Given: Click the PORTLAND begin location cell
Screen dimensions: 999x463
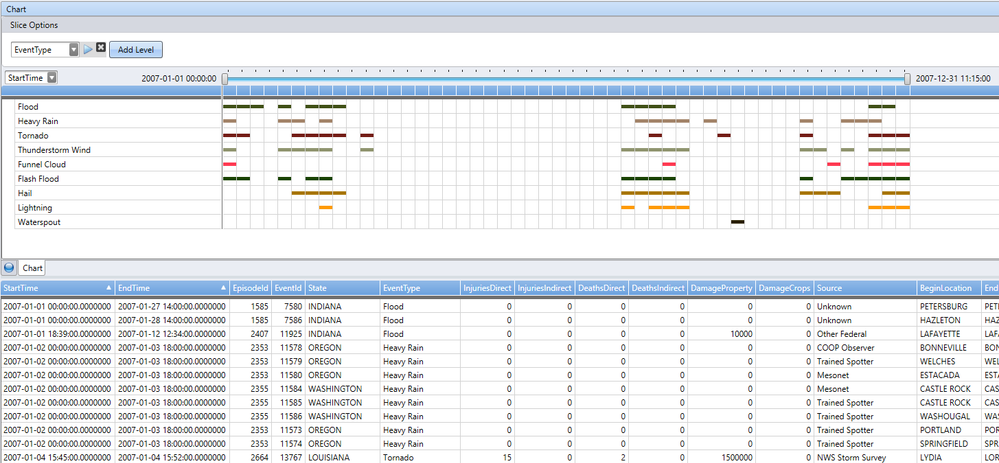Looking at the screenshot, I should (x=950, y=431).
